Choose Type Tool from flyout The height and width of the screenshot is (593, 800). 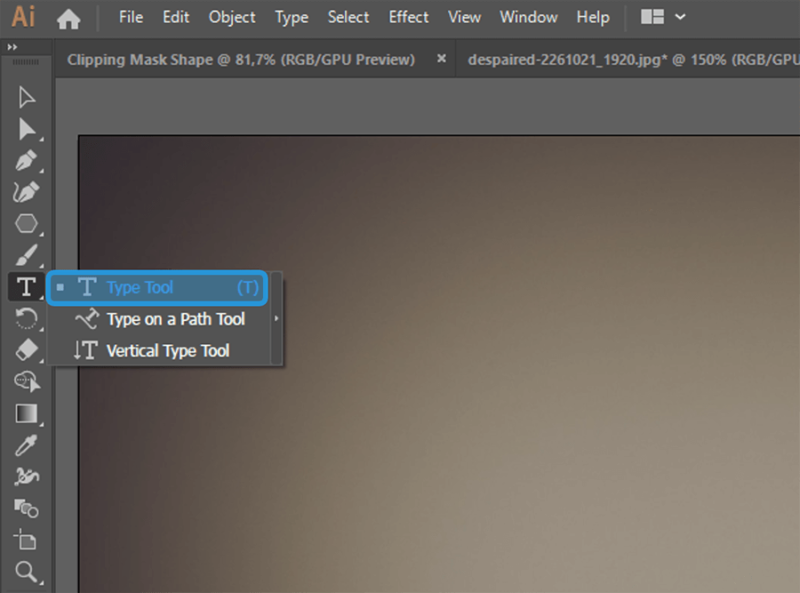[157, 288]
